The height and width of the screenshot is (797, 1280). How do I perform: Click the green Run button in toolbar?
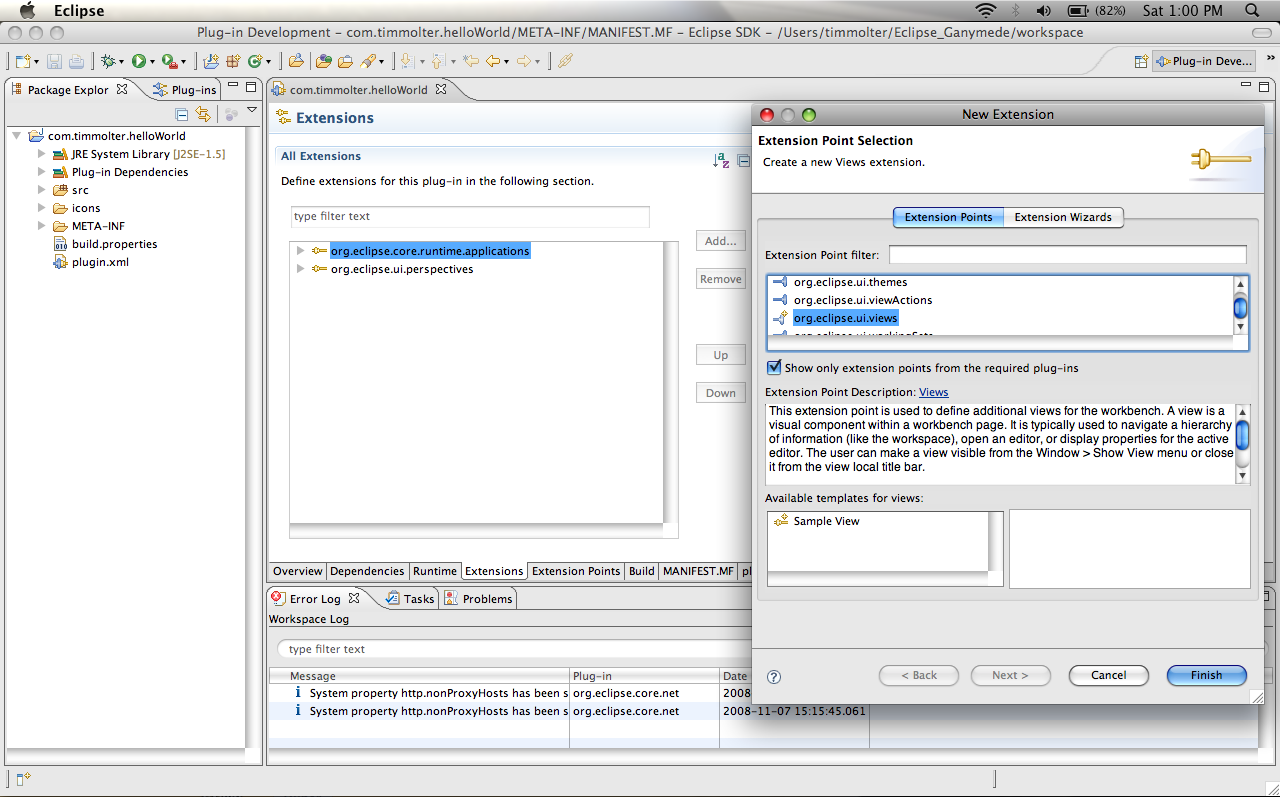tap(139, 61)
